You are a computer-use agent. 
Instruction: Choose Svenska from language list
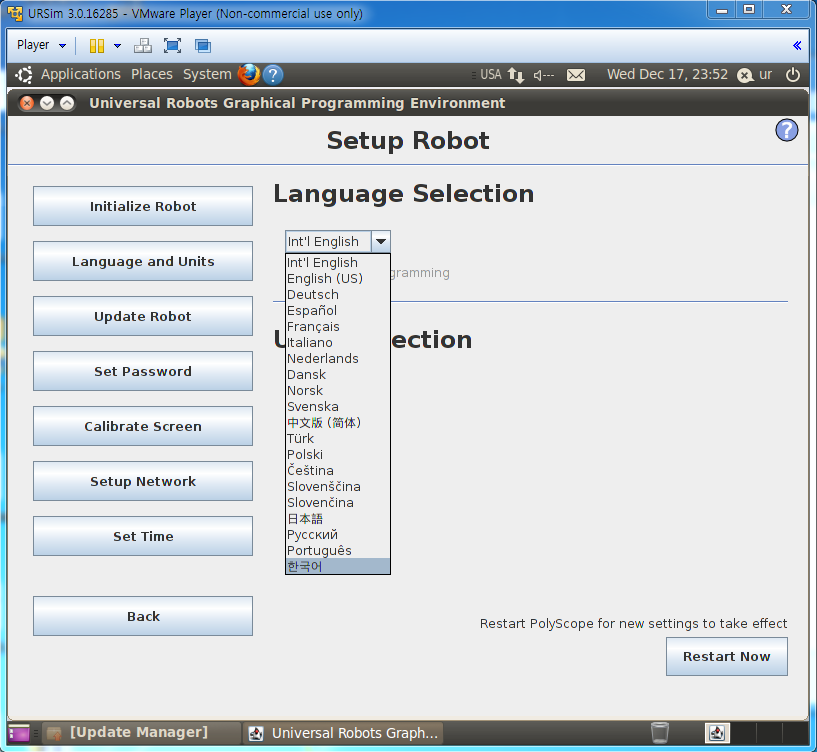point(338,406)
